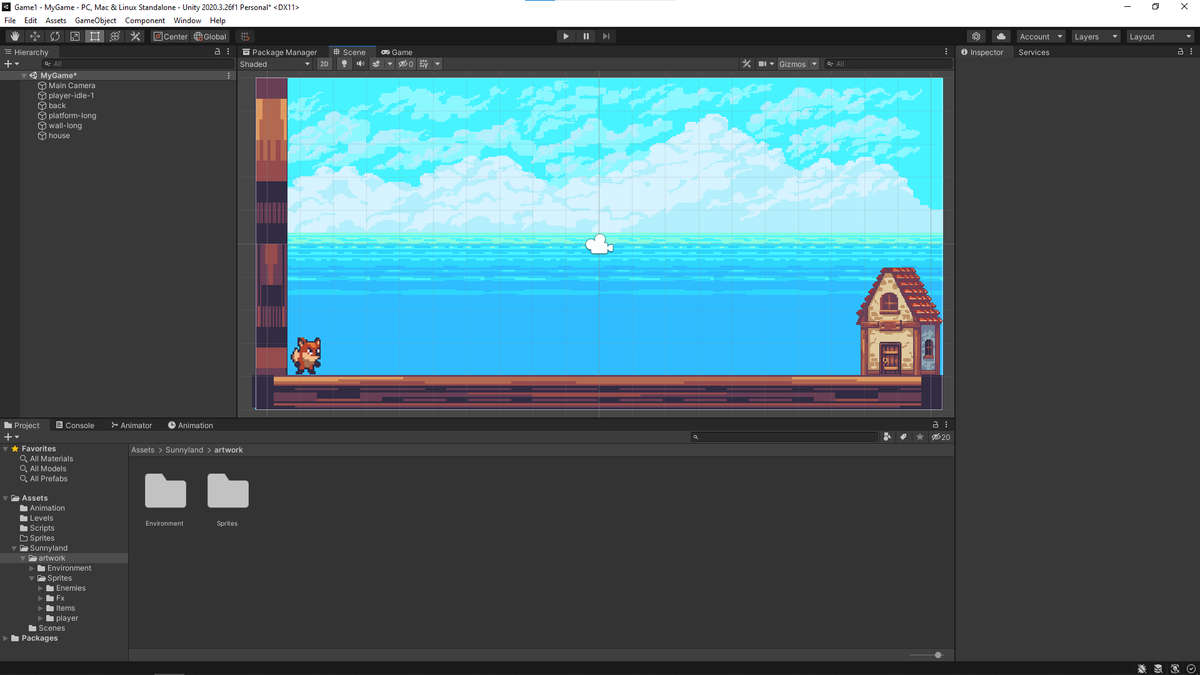Click the Pause button

(x=586, y=36)
